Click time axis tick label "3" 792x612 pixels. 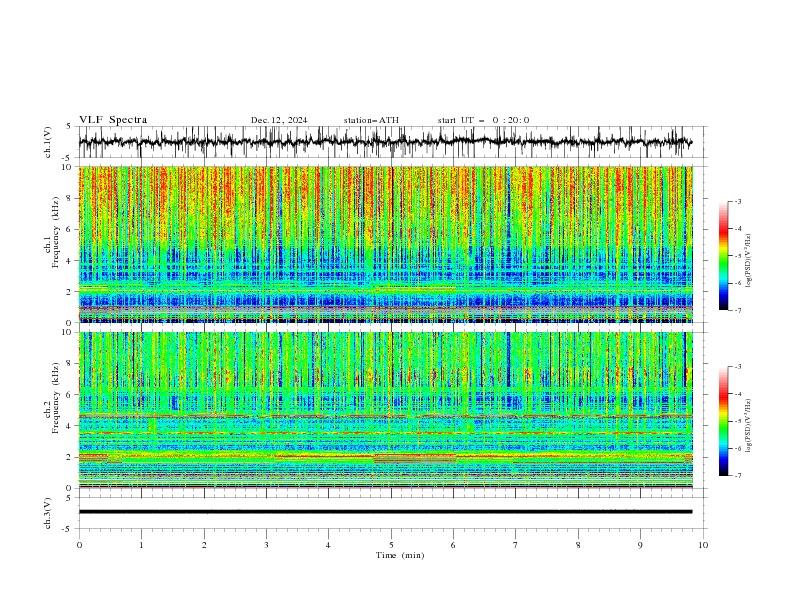(266, 545)
